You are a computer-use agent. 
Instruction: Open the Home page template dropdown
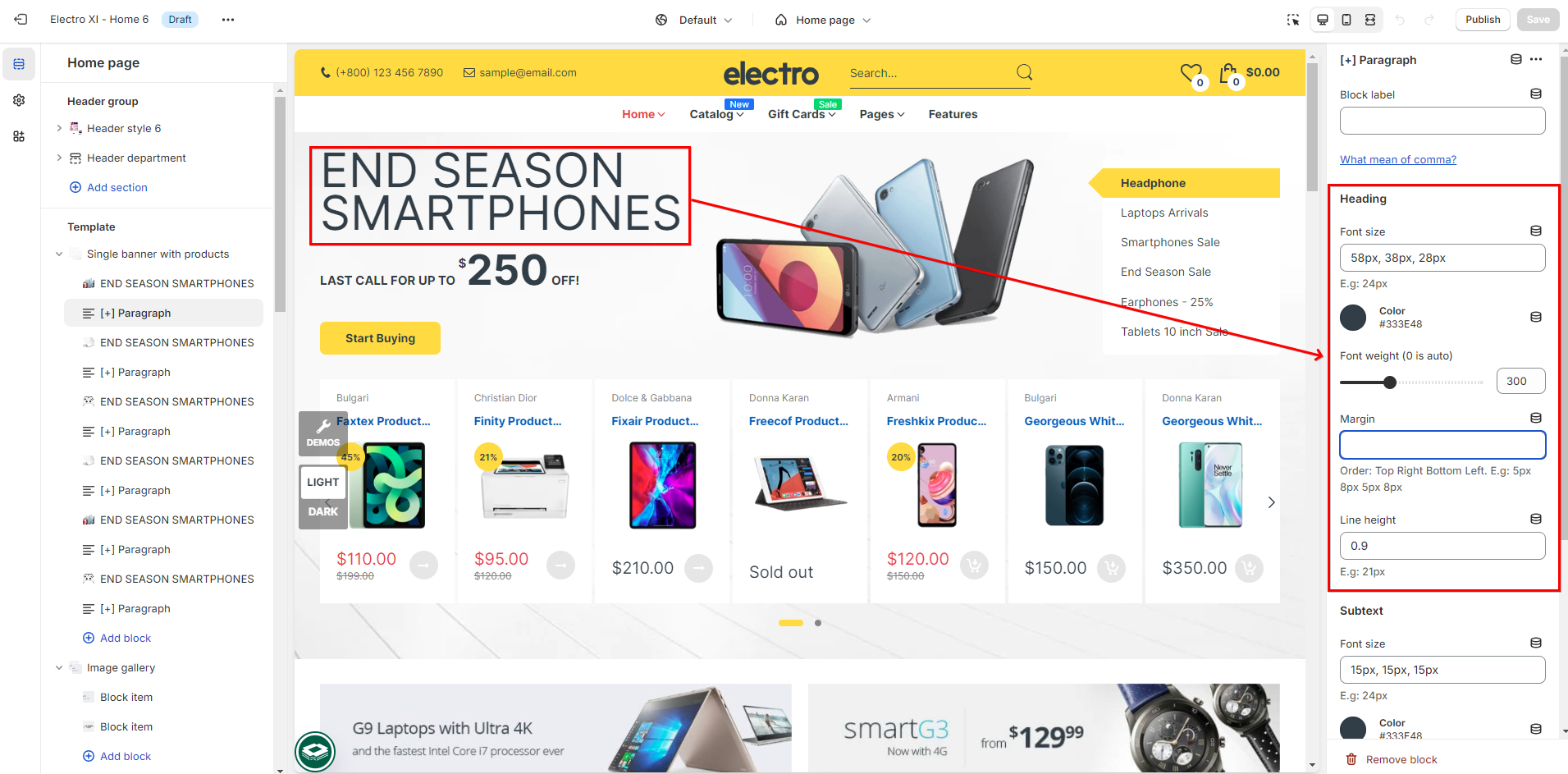(x=823, y=20)
